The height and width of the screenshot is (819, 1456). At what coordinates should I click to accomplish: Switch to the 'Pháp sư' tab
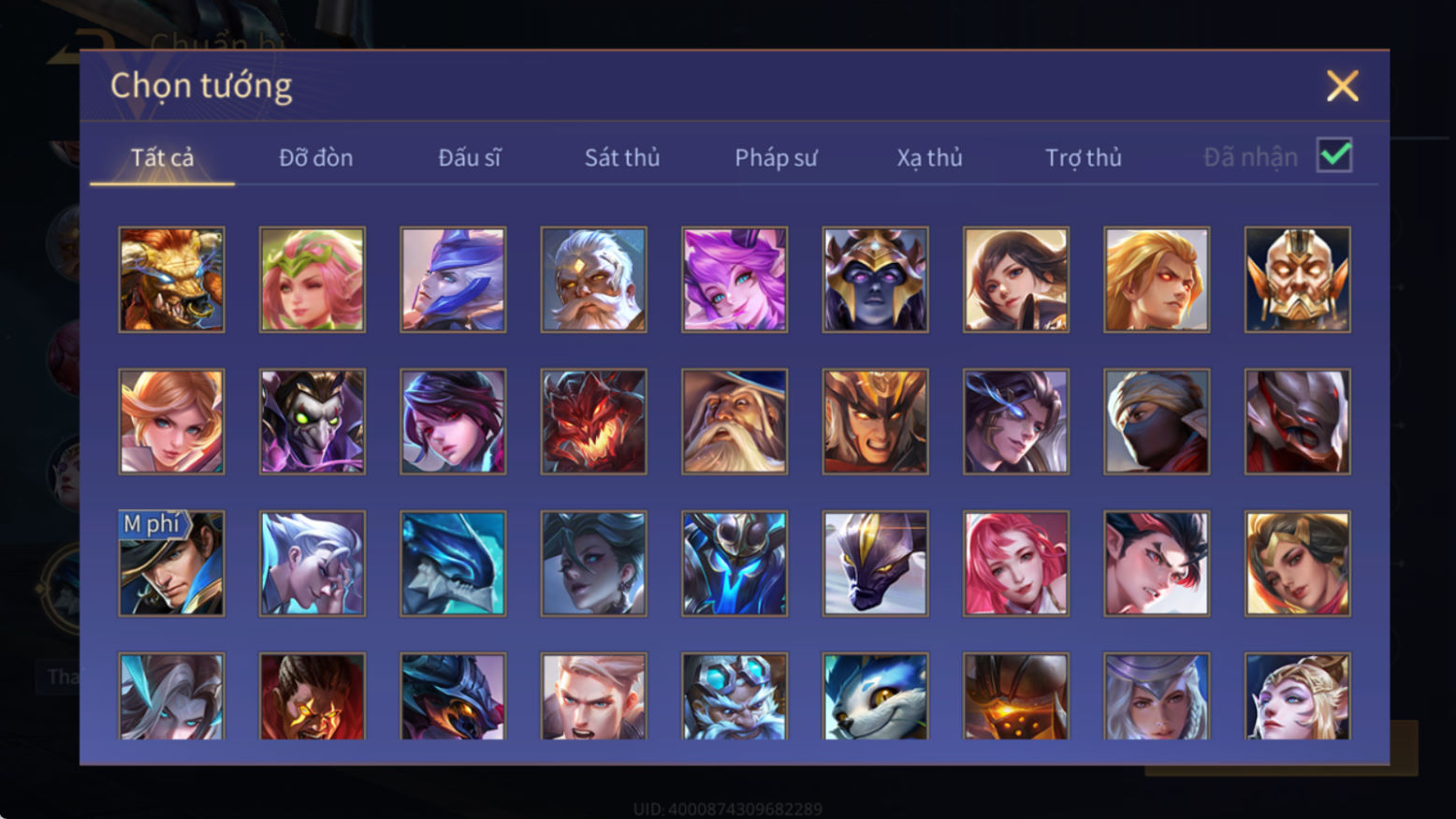776,157
